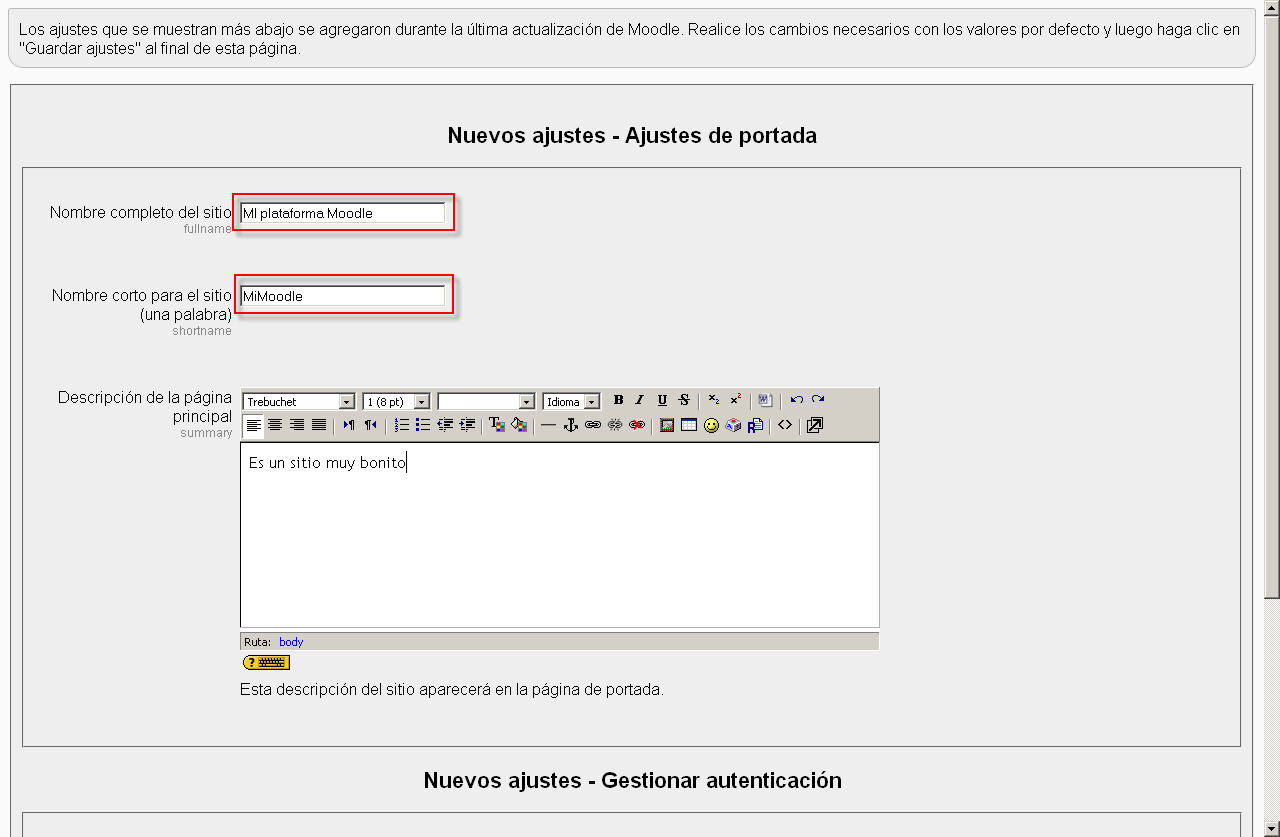Insert an image into the description
Viewport: 1280px width, 837px height.
click(x=667, y=425)
